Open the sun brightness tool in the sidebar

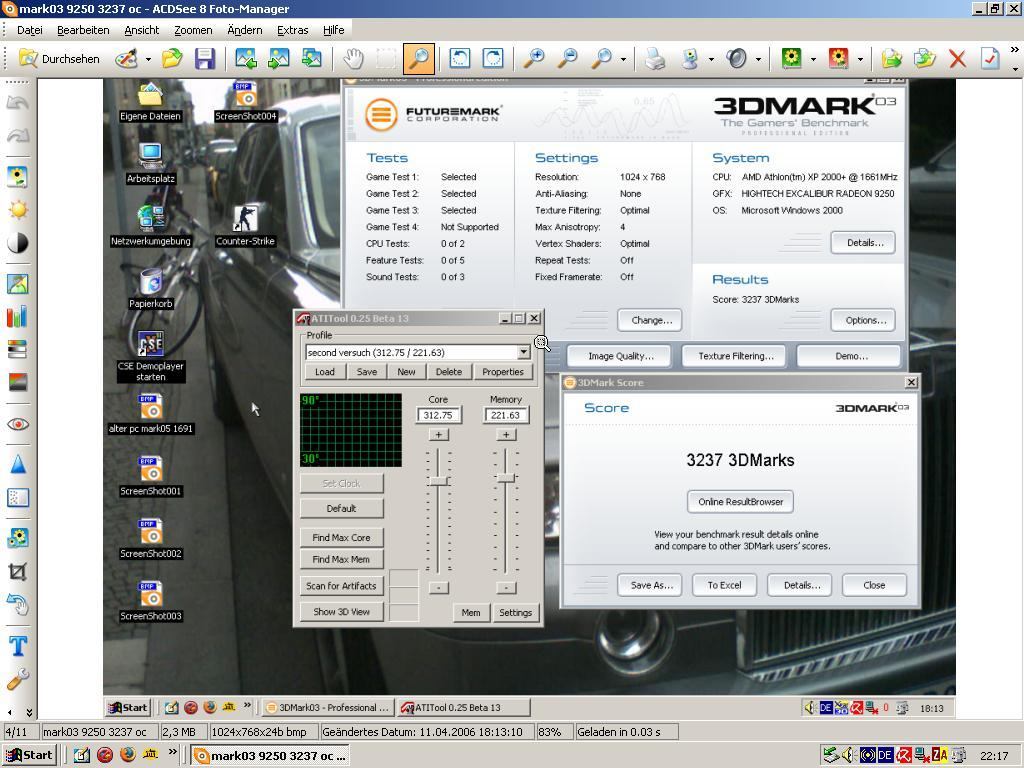[18, 210]
